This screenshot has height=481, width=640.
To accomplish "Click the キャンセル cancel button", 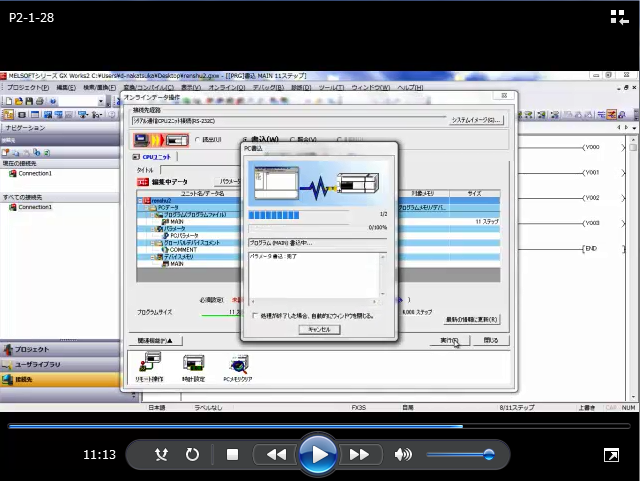I will click(x=318, y=329).
